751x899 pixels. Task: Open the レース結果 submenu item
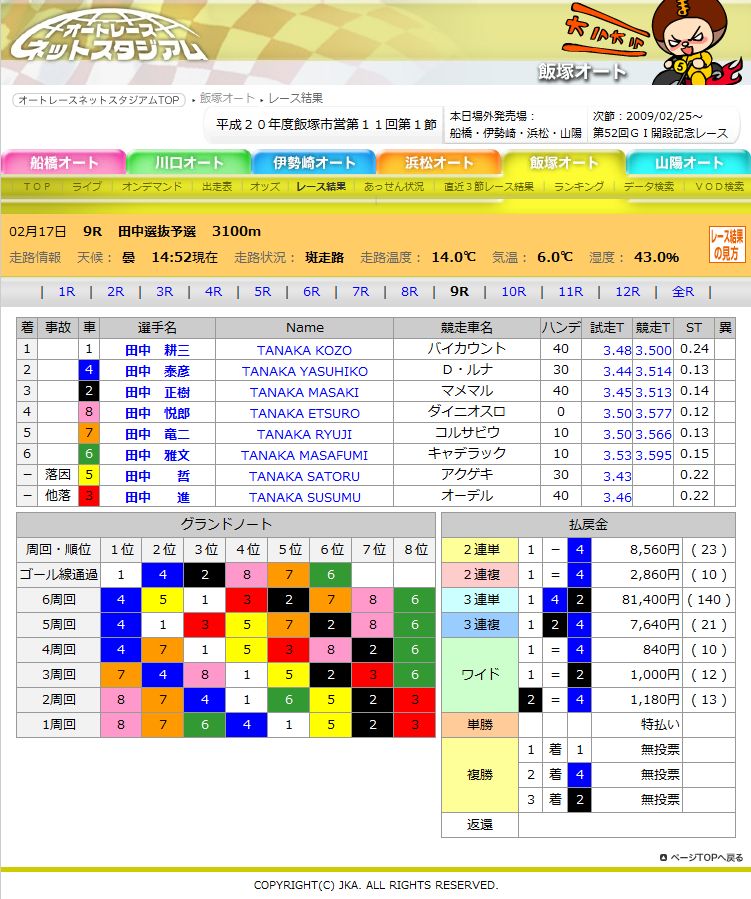tap(321, 186)
